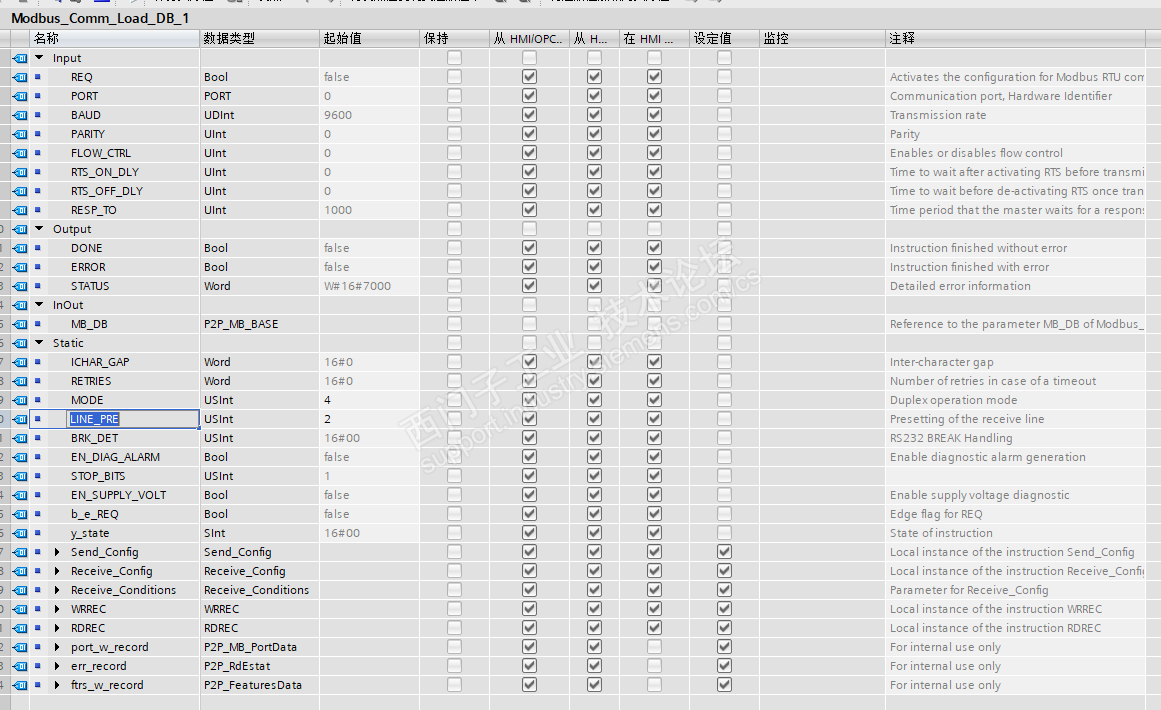Edit the LINE_PRE name field
This screenshot has height=710, width=1161.
coord(133,419)
